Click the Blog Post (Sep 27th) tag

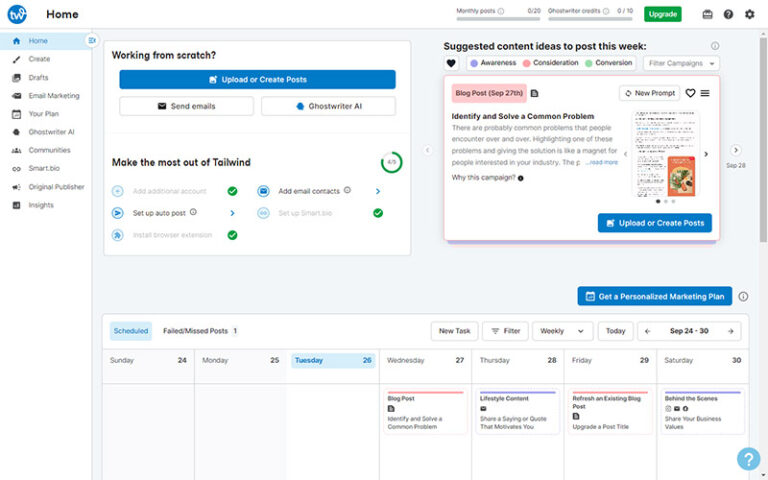point(489,93)
